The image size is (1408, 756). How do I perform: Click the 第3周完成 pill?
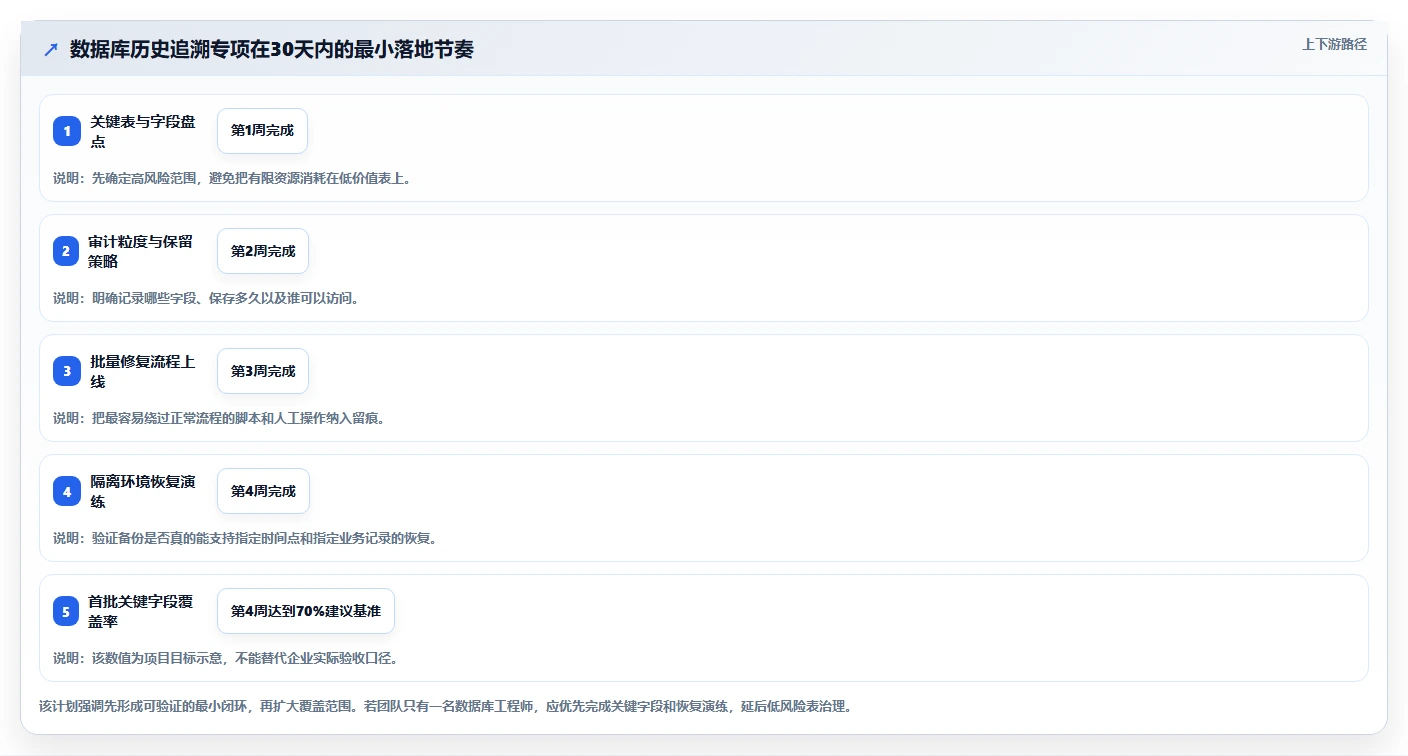(x=263, y=371)
